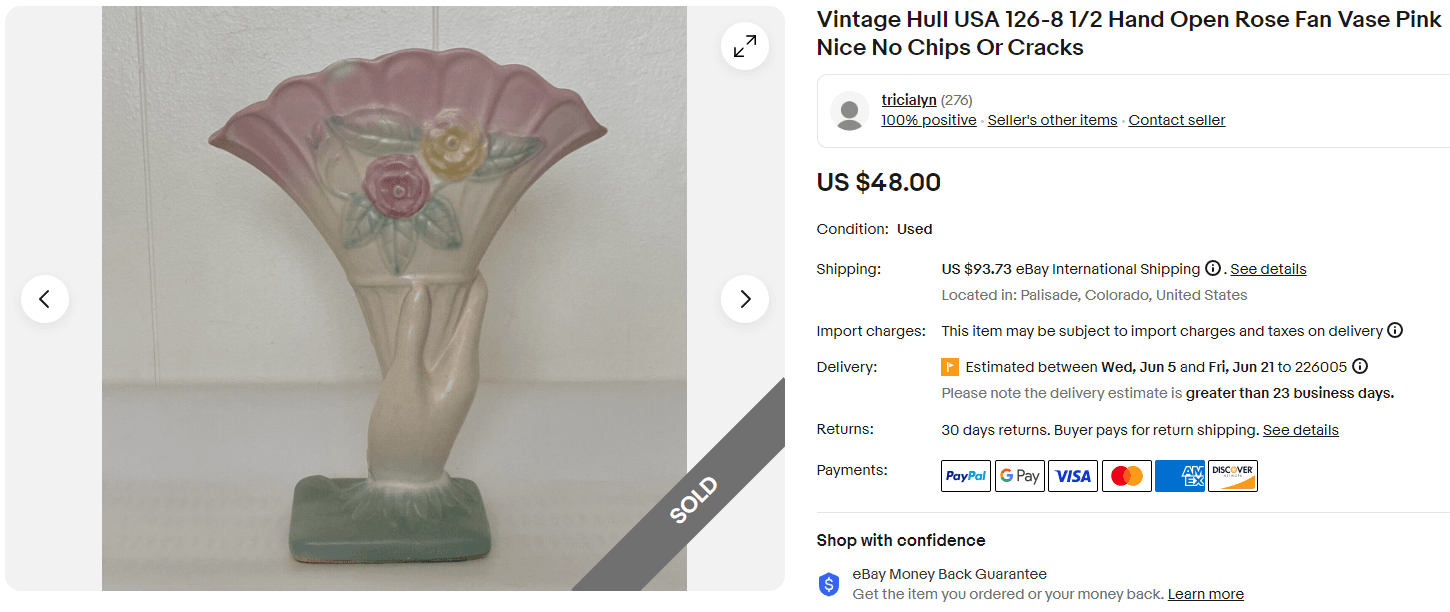
Task: Open the eBay International Shipping info tooltip
Action: pos(1213,268)
